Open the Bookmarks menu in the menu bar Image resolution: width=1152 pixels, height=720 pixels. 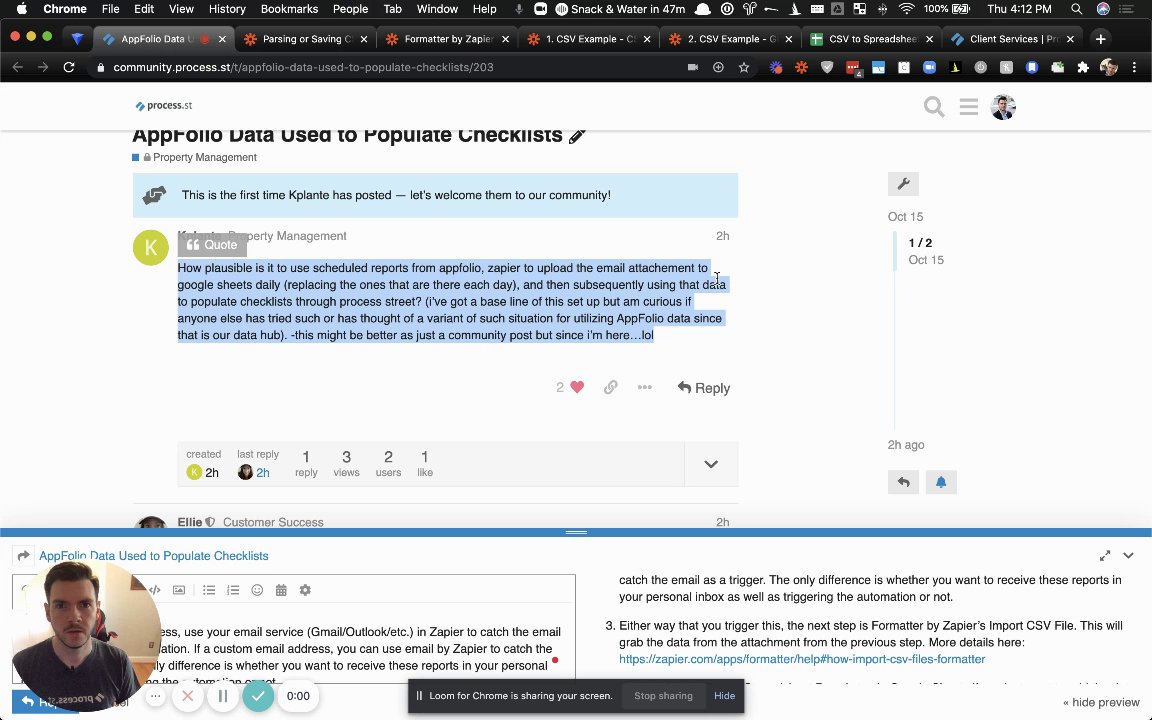coord(289,9)
